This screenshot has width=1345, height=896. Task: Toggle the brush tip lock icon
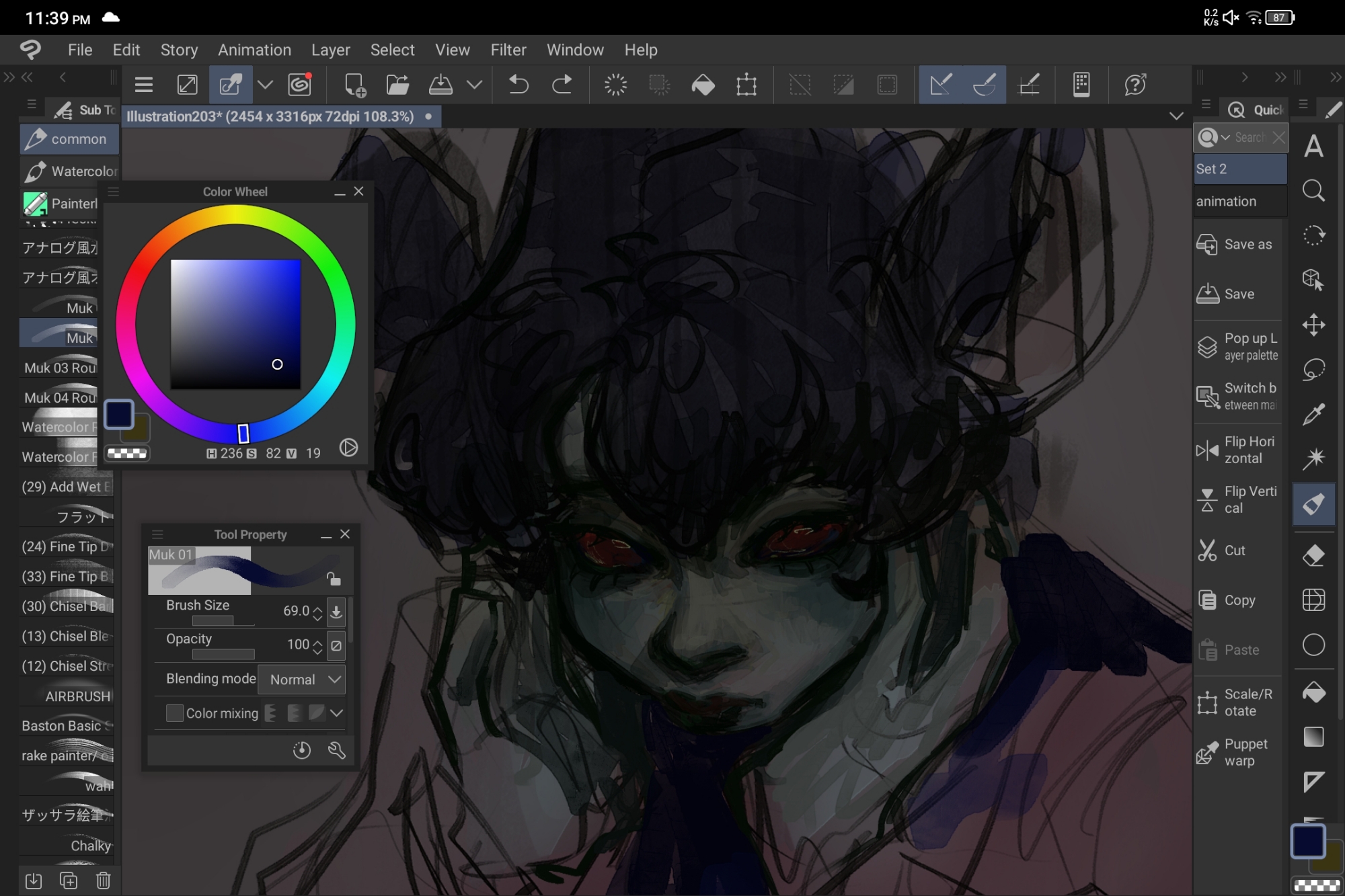pos(334,578)
